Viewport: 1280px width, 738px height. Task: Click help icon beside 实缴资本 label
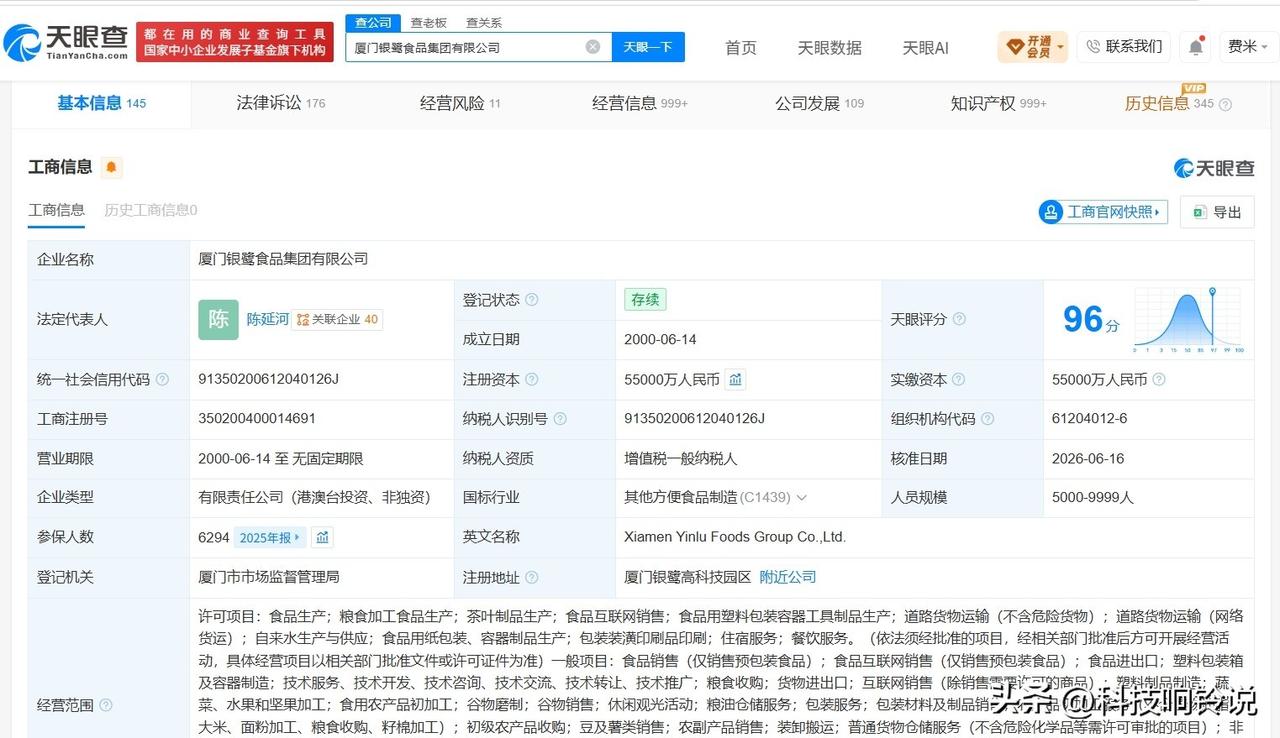pyautogui.click(x=959, y=380)
